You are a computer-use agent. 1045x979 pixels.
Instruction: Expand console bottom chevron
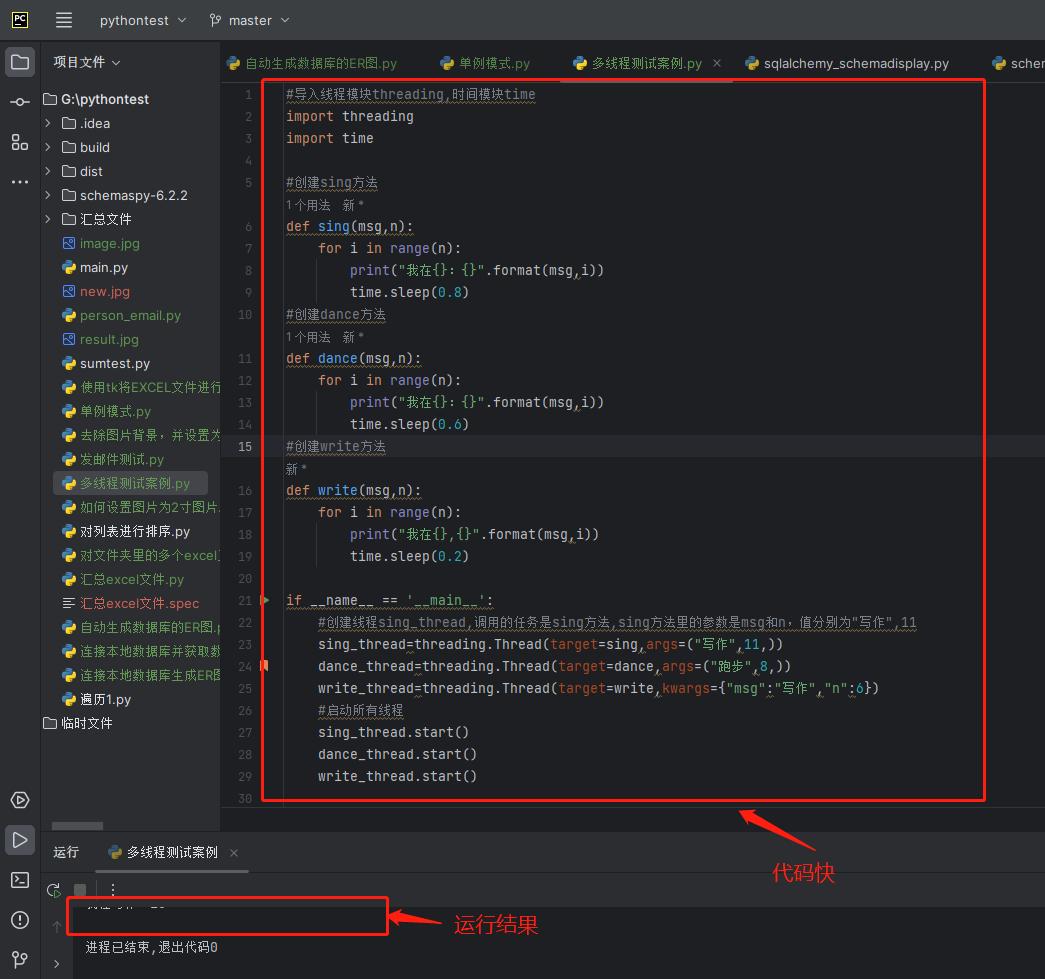coord(57,964)
